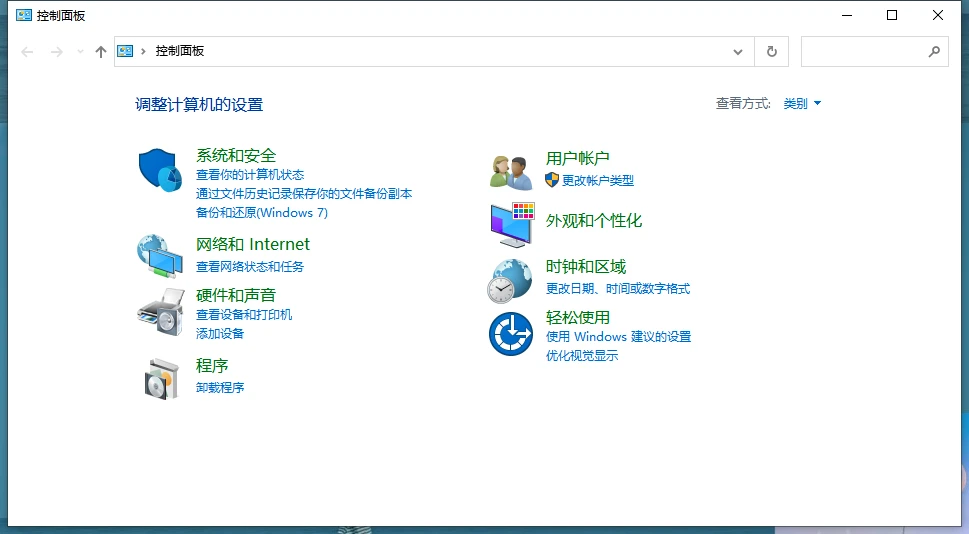Screen dimensions: 969x534
Task: Open 系统和安全 category heading
Action: [236, 156]
